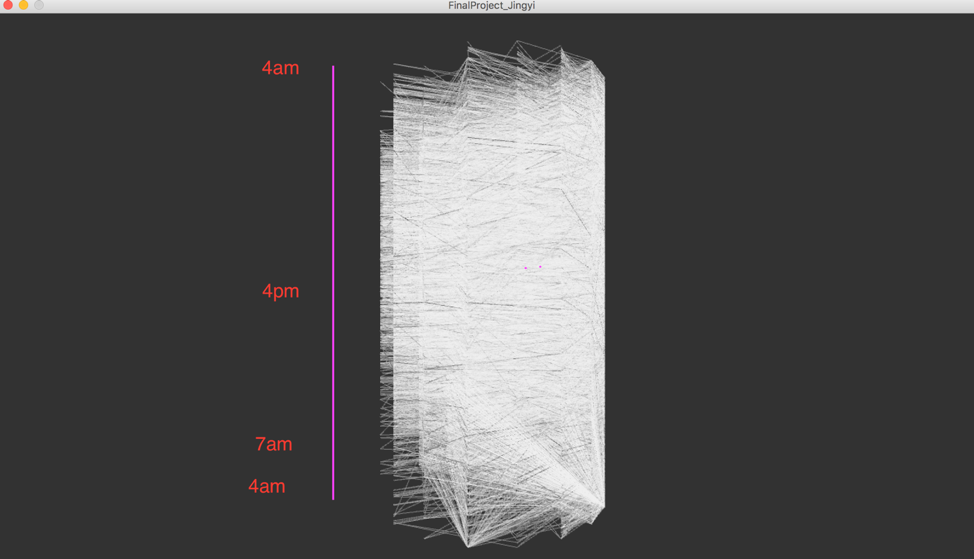Click the bottom 4am label
Image resolution: width=974 pixels, height=559 pixels.
click(266, 486)
